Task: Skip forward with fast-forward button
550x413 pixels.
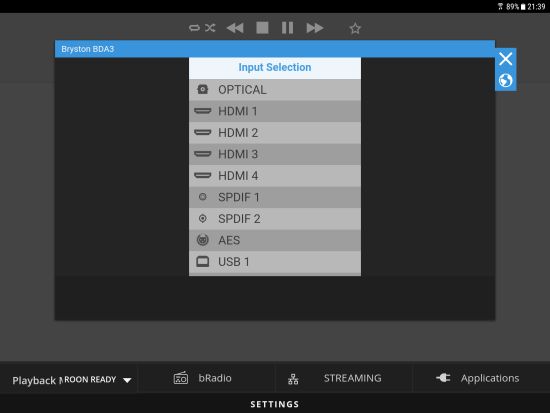Action: pos(315,28)
